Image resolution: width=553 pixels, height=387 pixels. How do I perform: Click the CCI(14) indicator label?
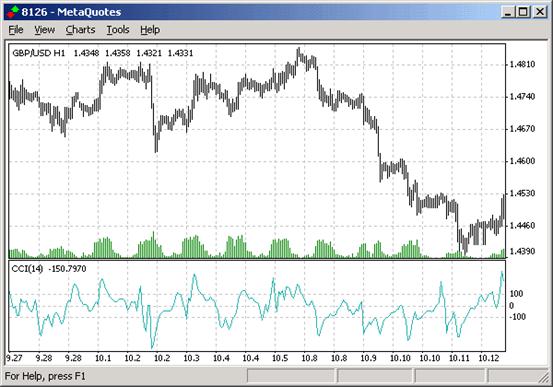27,269
